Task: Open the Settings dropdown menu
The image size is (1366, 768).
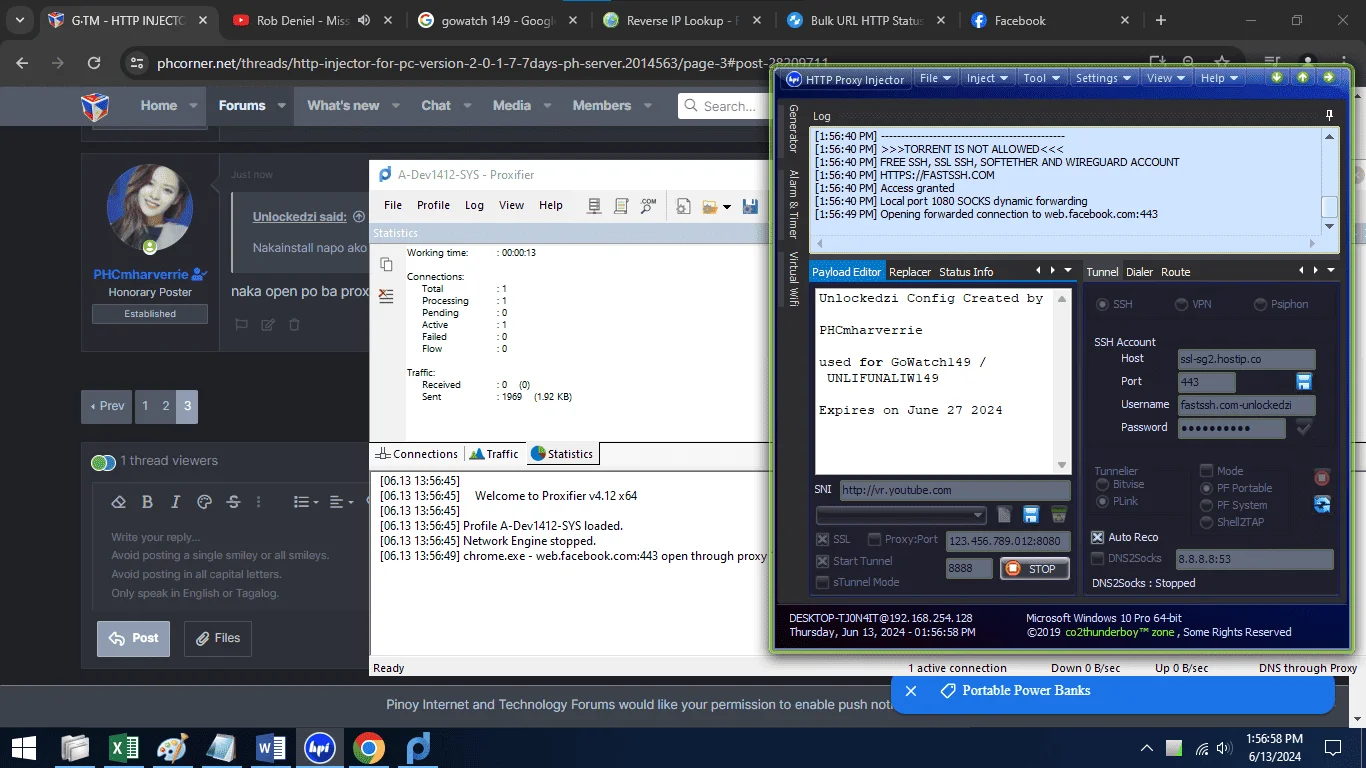Action: pyautogui.click(x=1104, y=78)
